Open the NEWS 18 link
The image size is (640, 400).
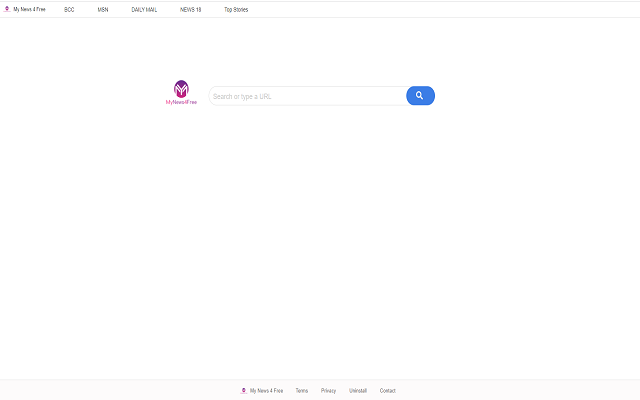tap(191, 9)
